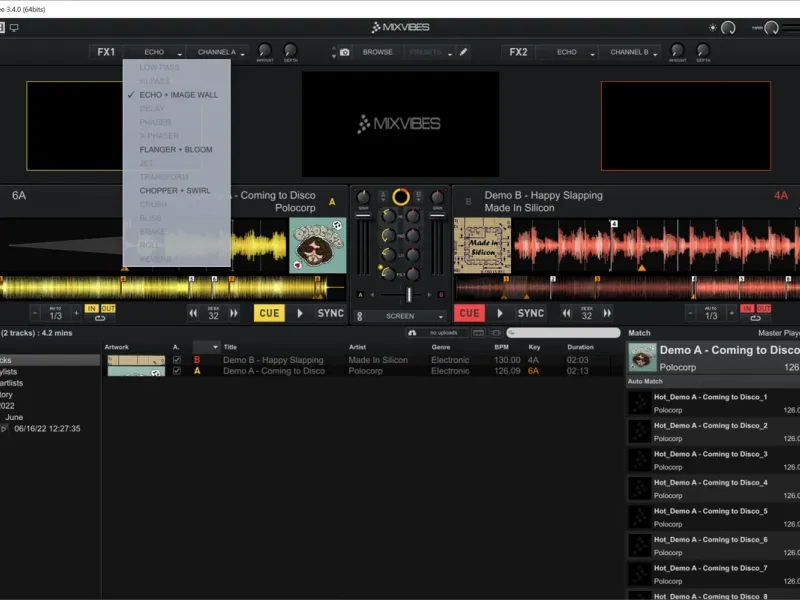
Task: Toggle deck B loop IN point
Action: pyautogui.click(x=747, y=309)
